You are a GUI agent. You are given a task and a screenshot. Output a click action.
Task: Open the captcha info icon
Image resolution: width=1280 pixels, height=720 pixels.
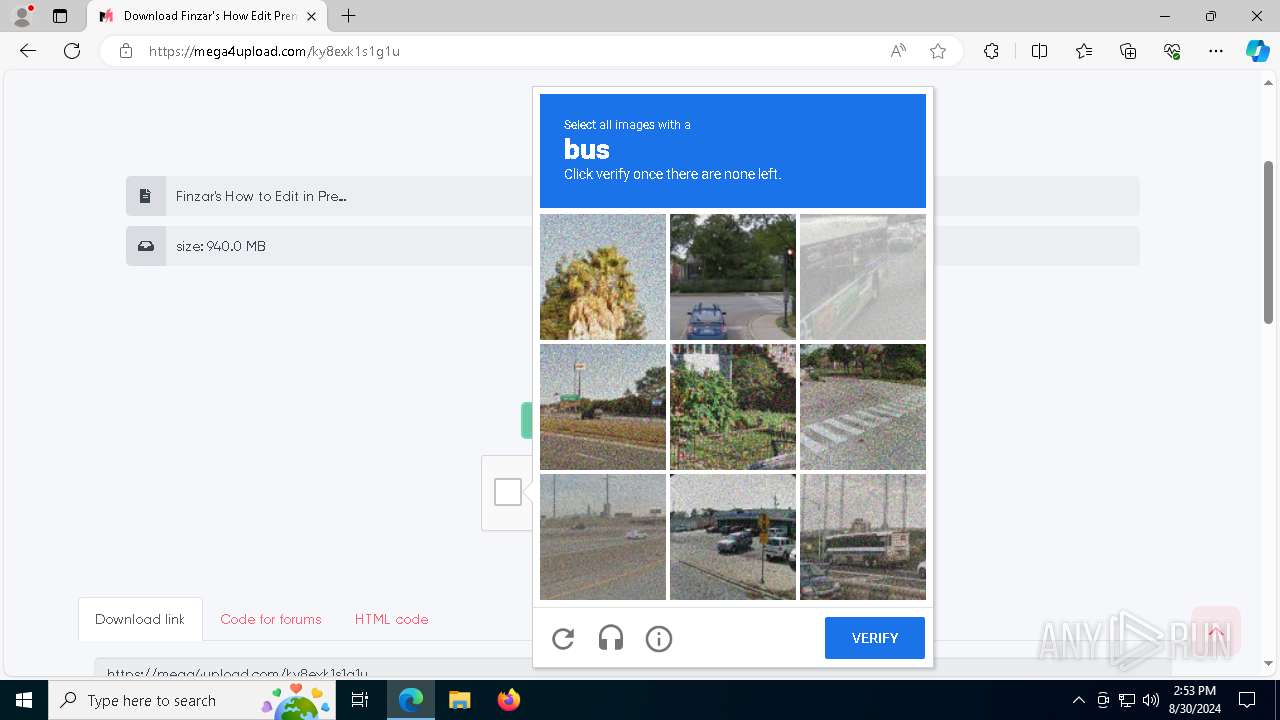[x=659, y=638]
